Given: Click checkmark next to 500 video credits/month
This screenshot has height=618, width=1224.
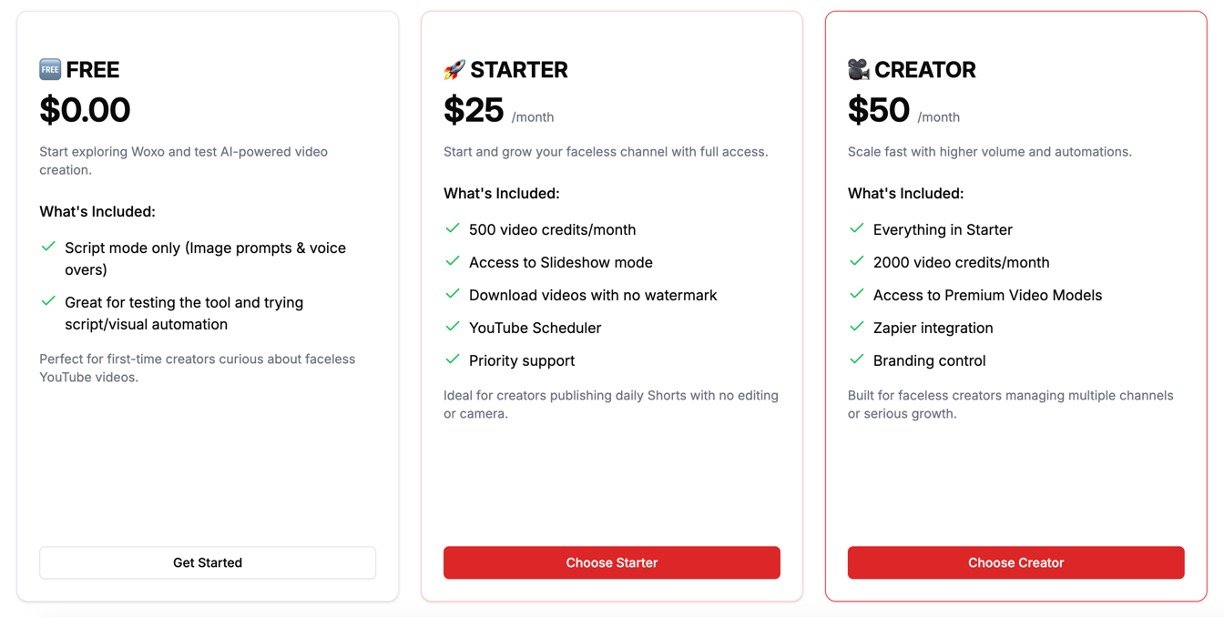Looking at the screenshot, I should point(452,229).
